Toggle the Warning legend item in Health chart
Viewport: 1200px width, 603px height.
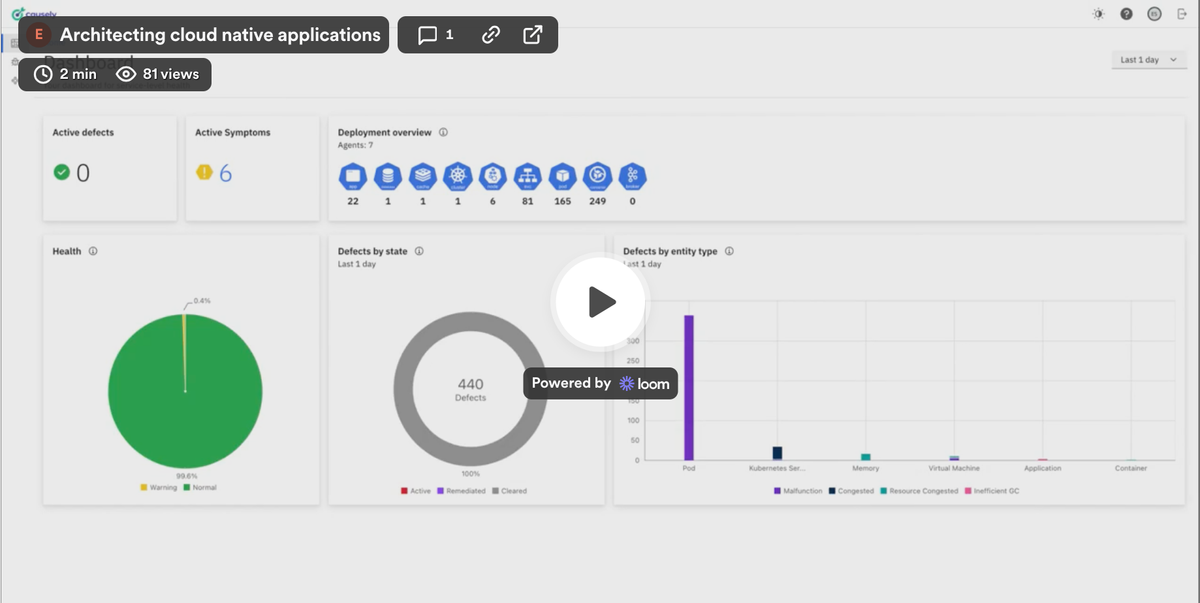[x=158, y=487]
